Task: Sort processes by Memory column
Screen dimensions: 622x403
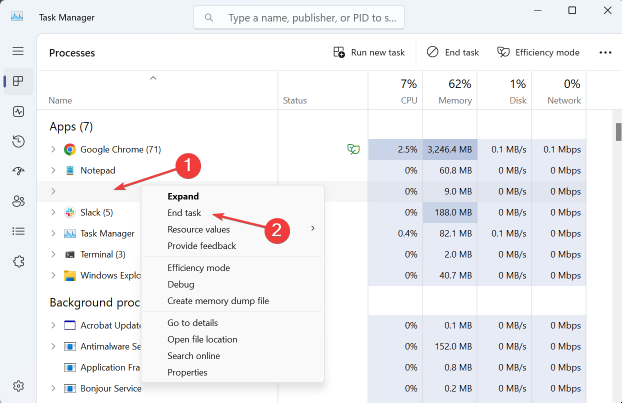Action: pyautogui.click(x=453, y=91)
